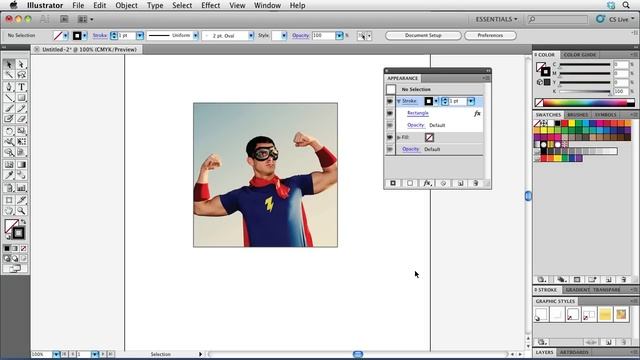Open Spotlight search in menu bar
This screenshot has height=360, width=640.
[x=626, y=5]
